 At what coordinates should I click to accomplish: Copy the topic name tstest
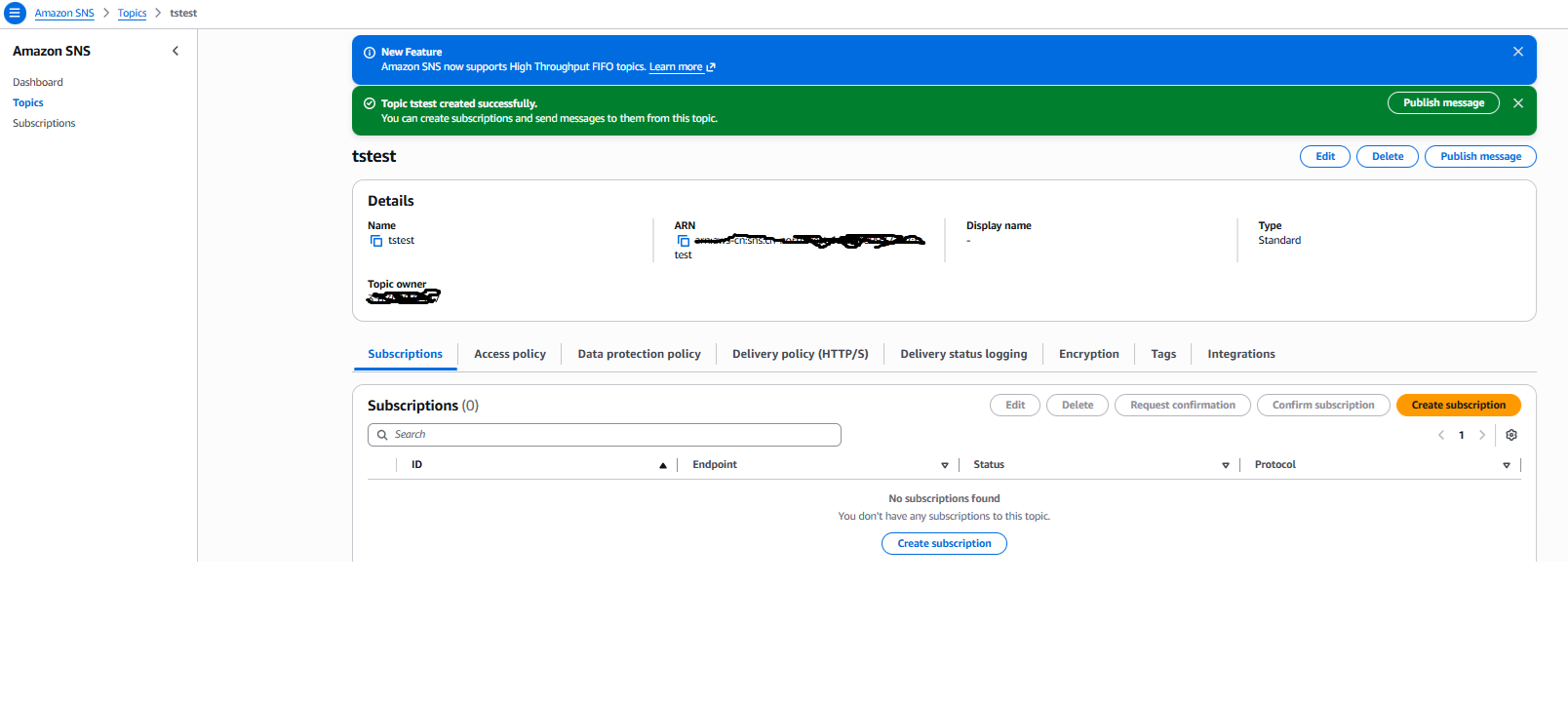click(x=376, y=241)
